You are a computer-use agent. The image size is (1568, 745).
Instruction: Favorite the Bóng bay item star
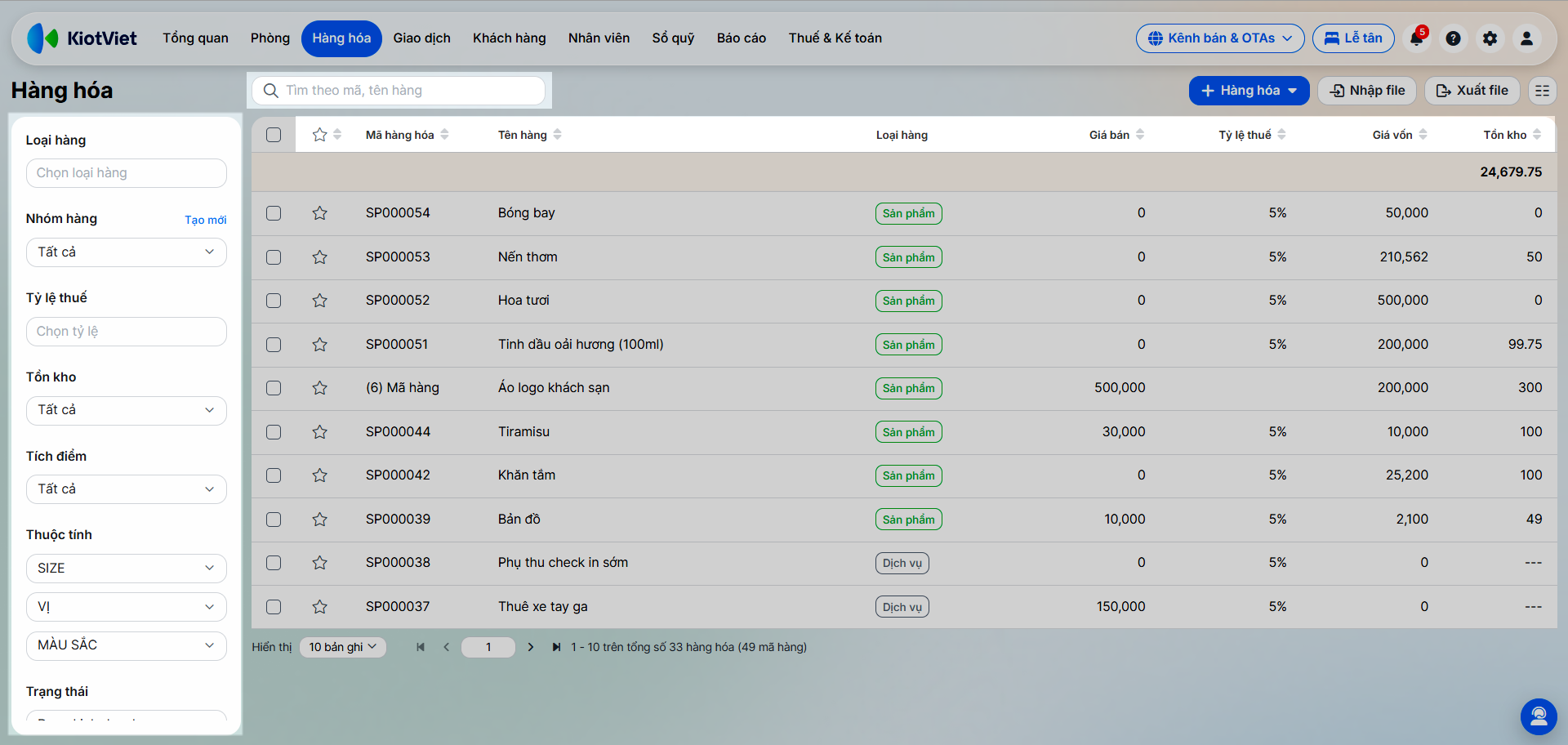[x=319, y=213]
